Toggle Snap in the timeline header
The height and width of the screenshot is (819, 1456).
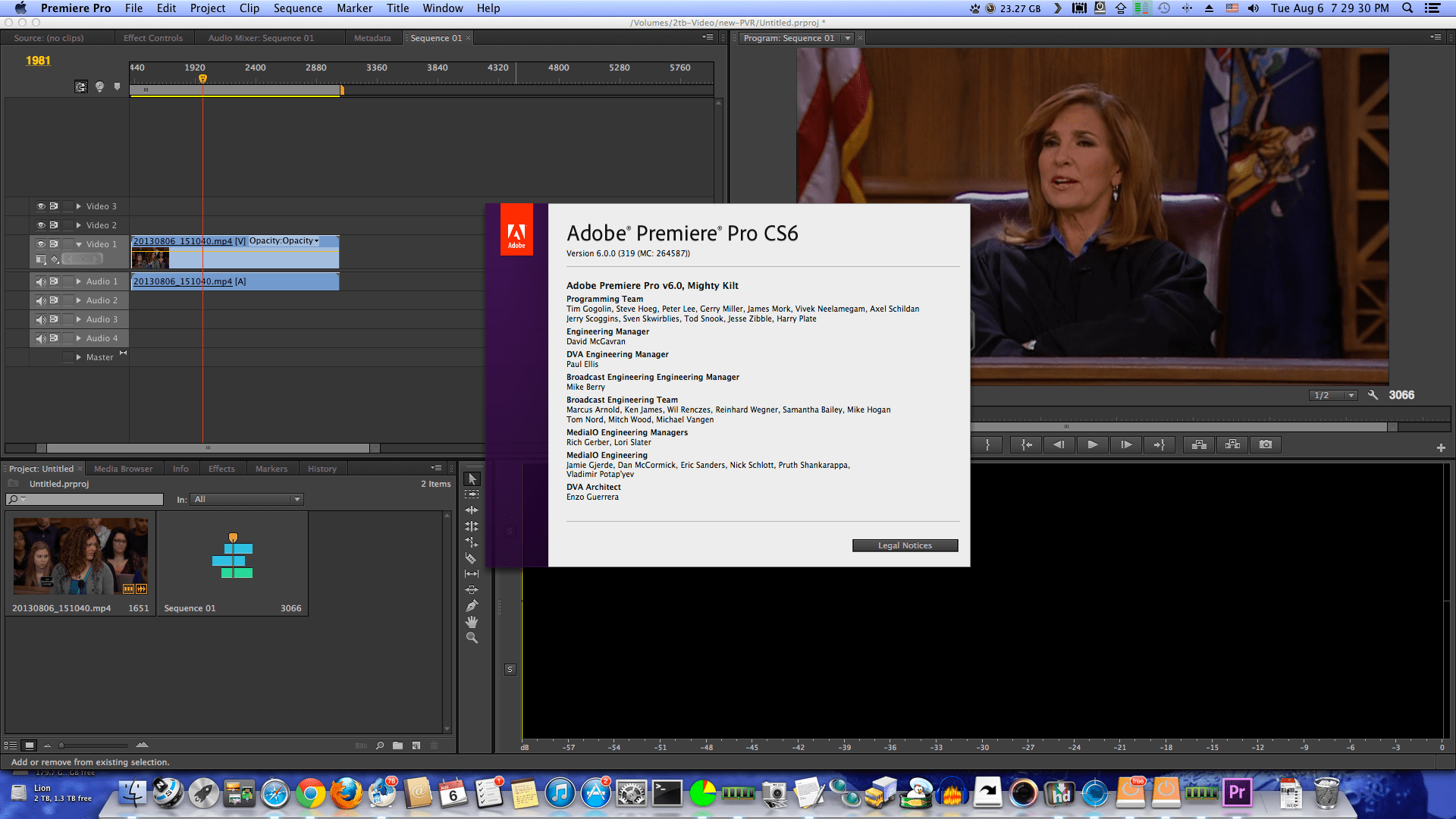81,87
